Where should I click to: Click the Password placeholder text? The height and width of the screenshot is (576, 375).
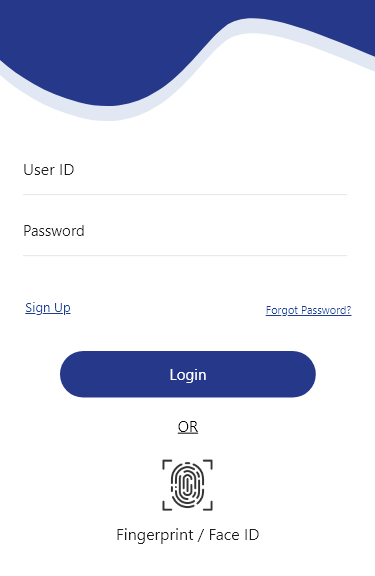pyautogui.click(x=54, y=231)
